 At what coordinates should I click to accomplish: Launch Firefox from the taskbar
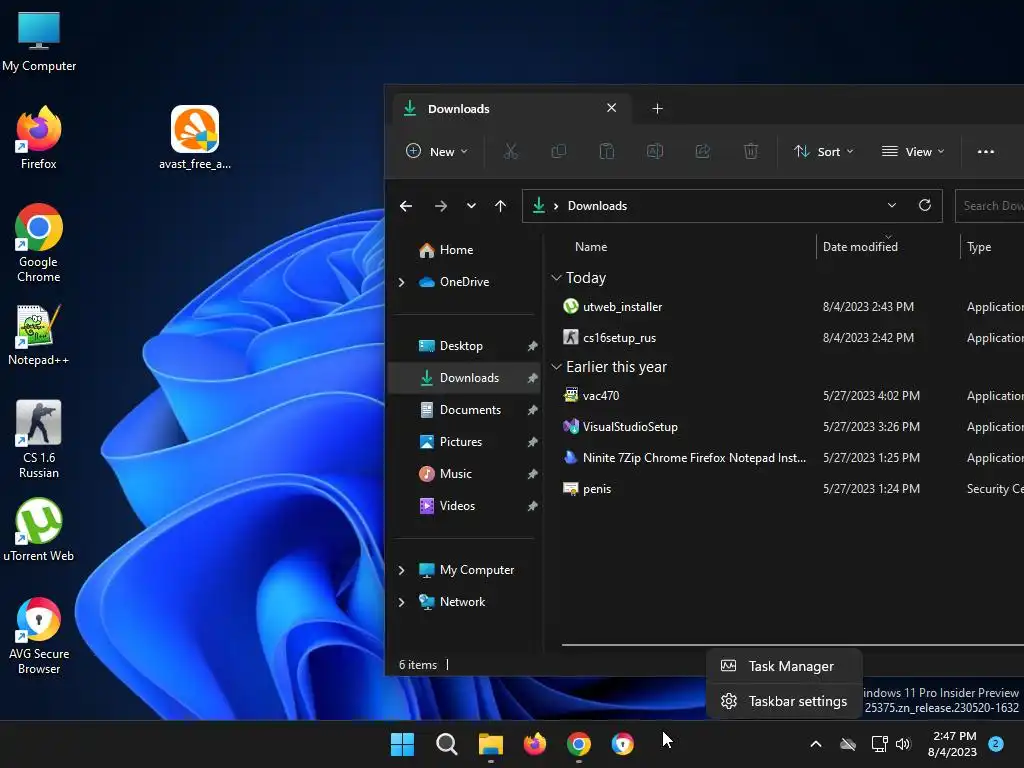point(535,744)
